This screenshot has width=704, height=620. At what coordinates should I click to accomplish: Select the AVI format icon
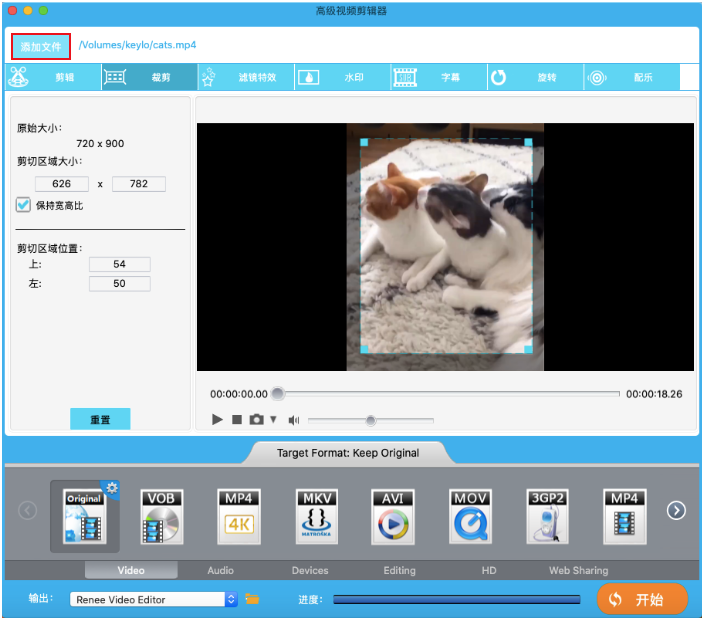pyautogui.click(x=394, y=517)
